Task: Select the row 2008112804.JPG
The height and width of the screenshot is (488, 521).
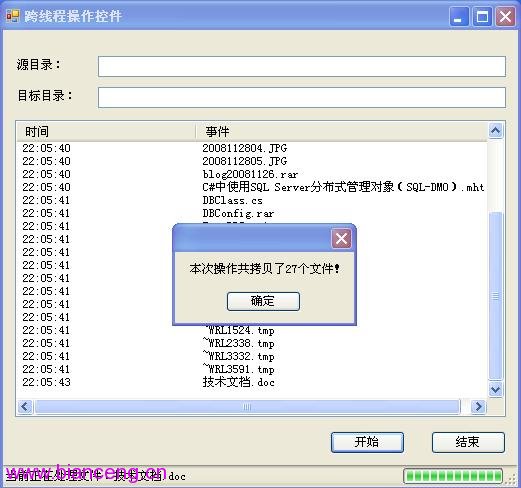Action: (252, 148)
